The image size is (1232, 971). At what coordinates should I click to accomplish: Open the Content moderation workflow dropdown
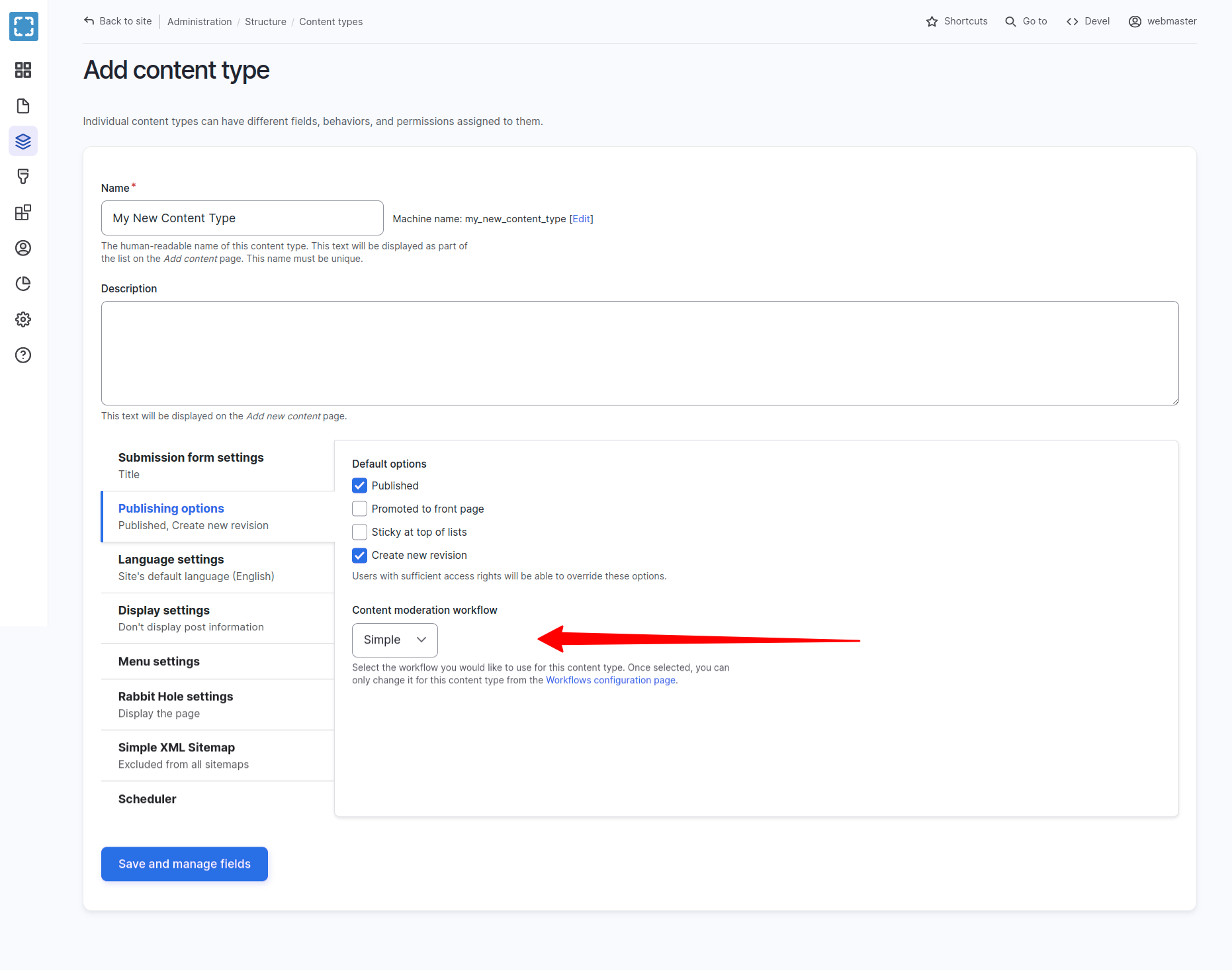[x=394, y=640]
